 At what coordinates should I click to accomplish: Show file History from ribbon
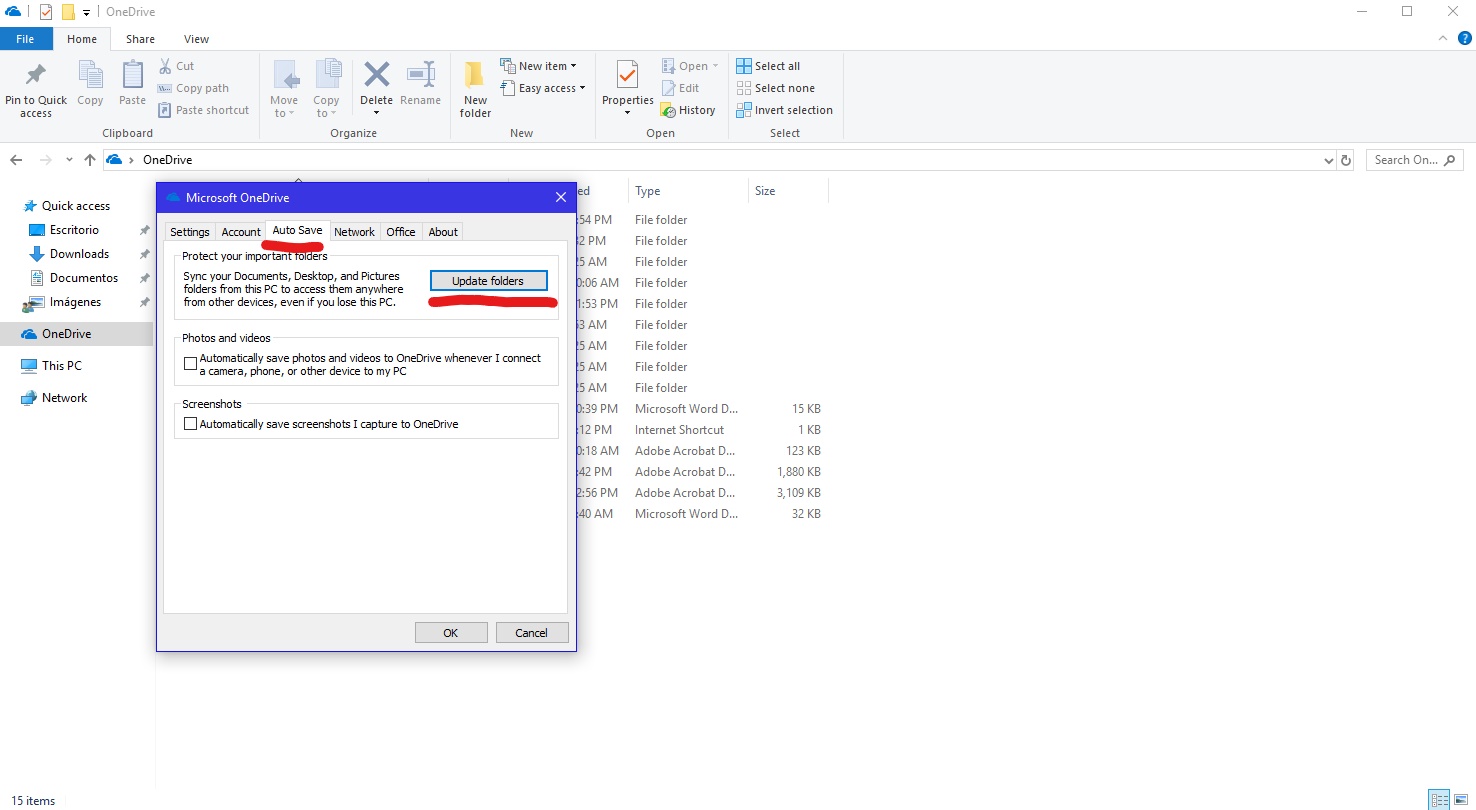[x=688, y=110]
